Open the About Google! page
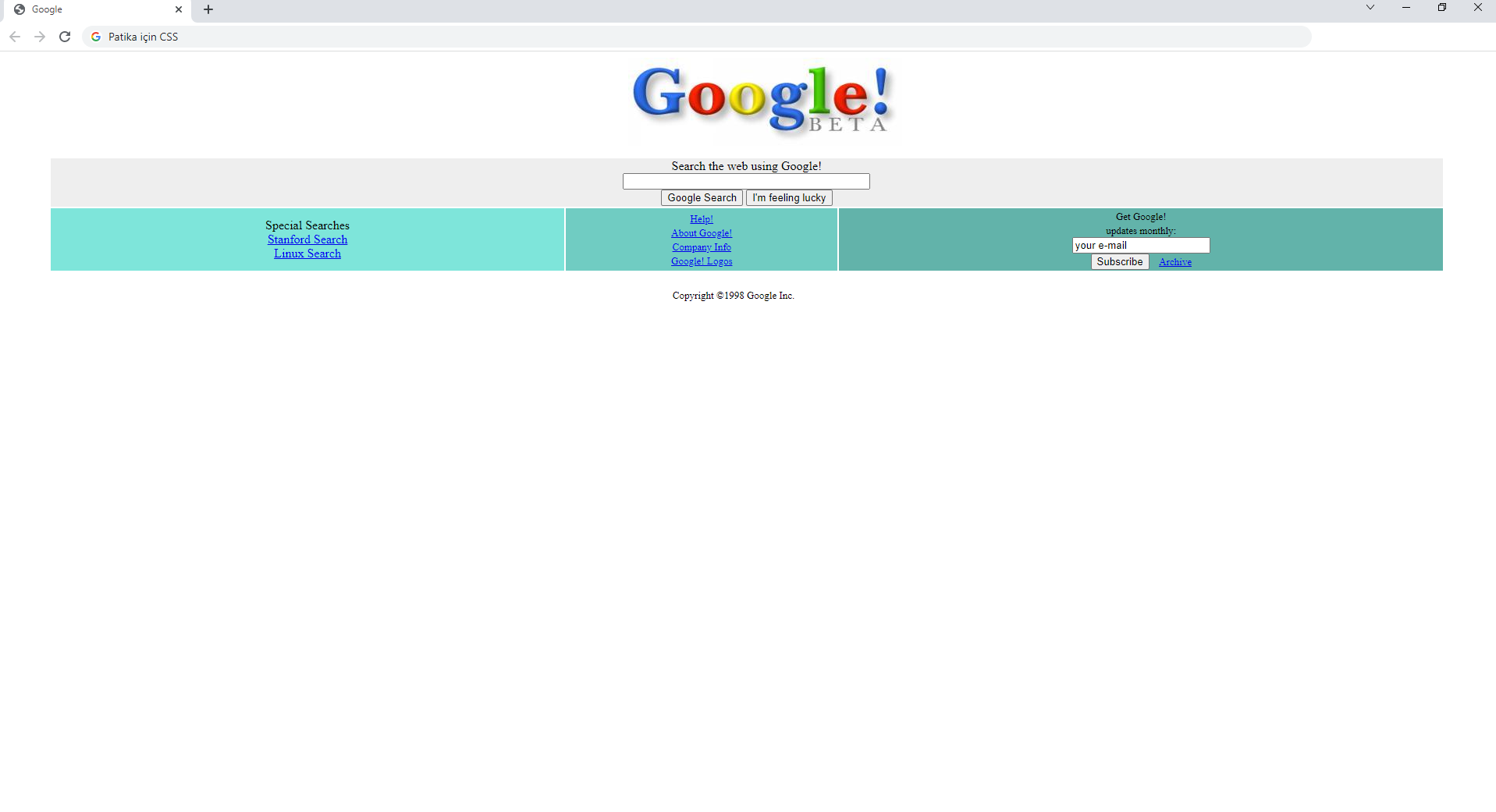Viewport: 1496px width, 812px height. point(701,232)
